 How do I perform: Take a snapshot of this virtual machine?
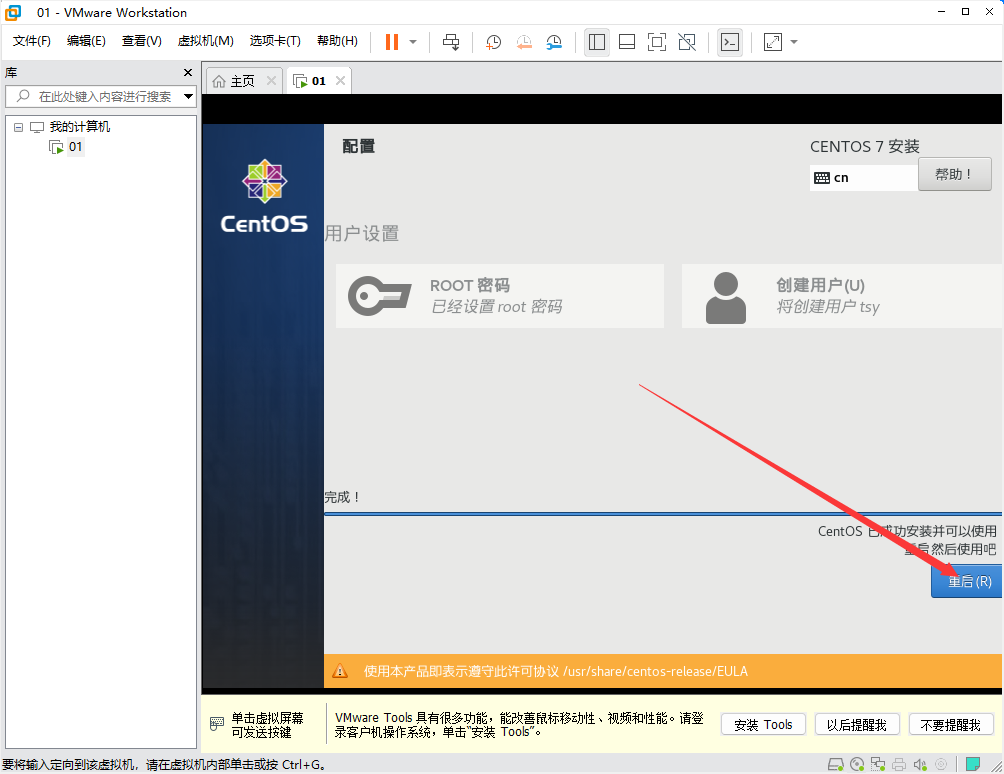click(493, 42)
